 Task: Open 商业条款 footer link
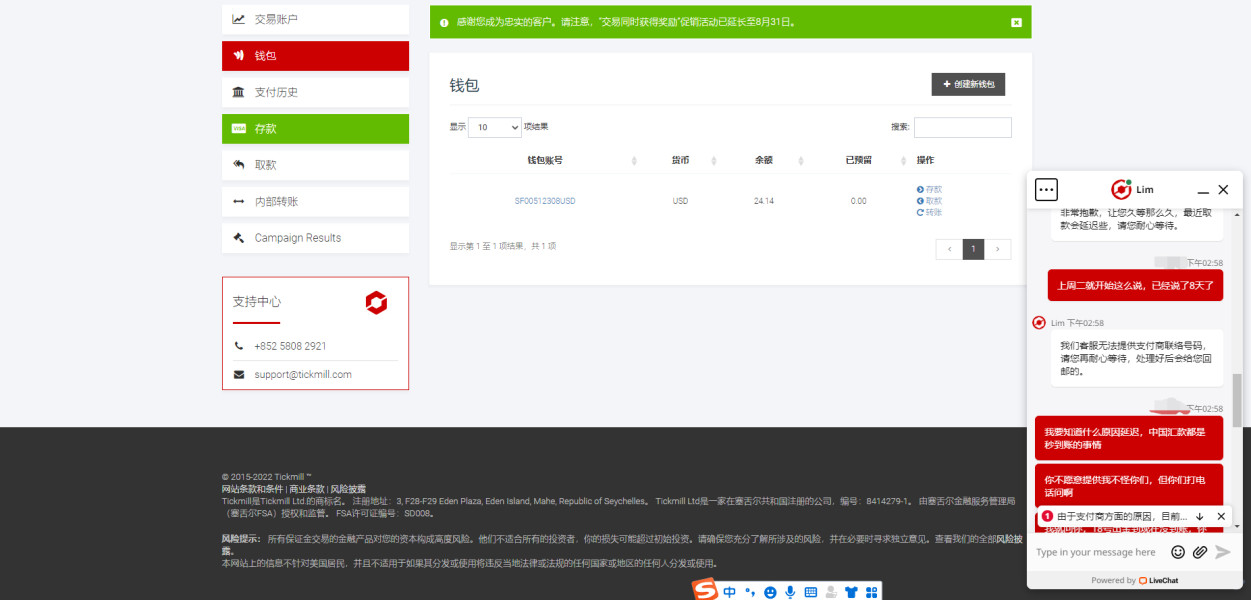307,489
